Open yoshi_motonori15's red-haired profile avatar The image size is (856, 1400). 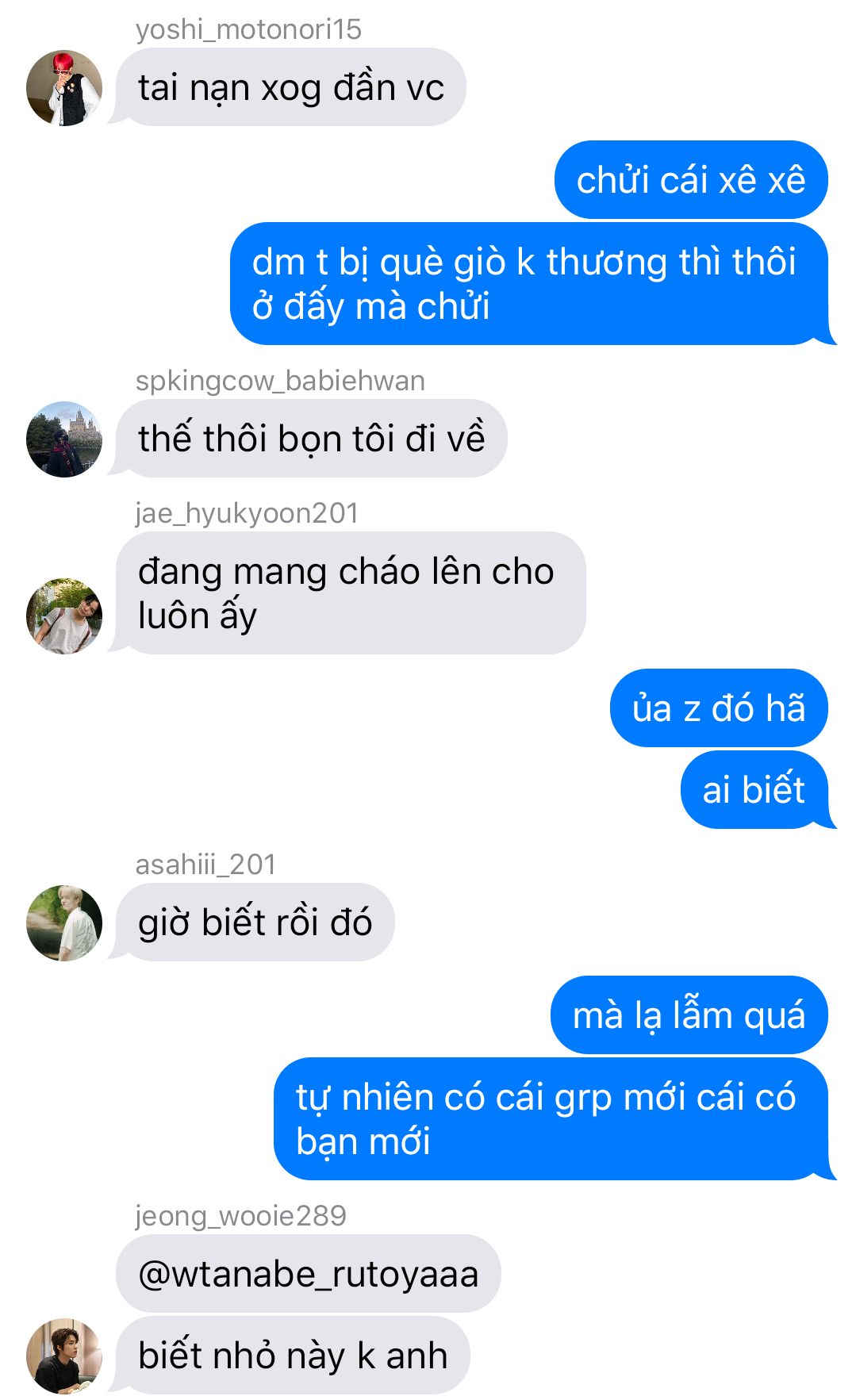[x=64, y=88]
